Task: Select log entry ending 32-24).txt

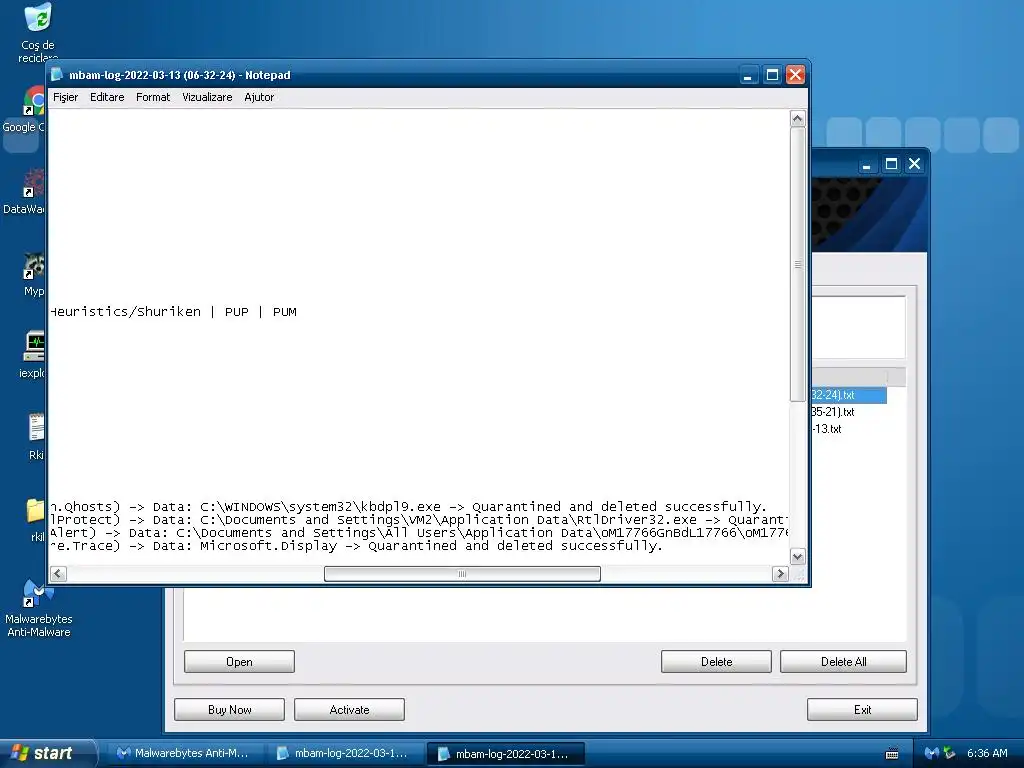Action: [849, 395]
